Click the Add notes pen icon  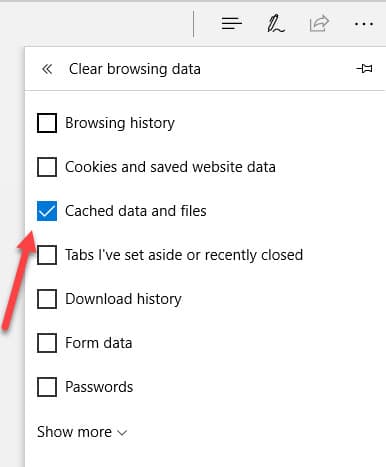coord(275,24)
